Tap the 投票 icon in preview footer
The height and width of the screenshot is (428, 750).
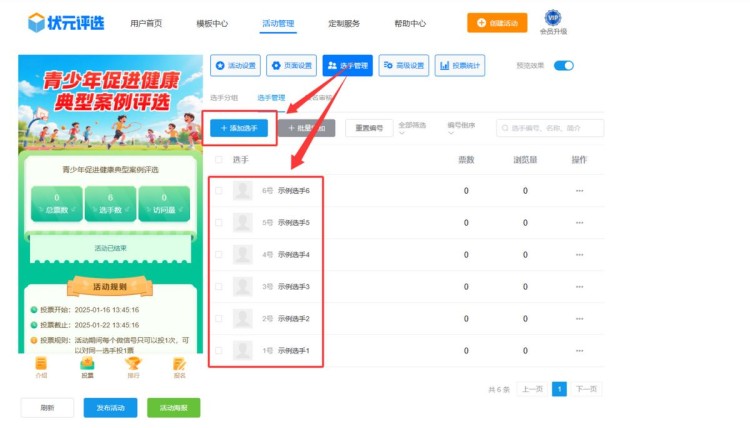point(87,364)
